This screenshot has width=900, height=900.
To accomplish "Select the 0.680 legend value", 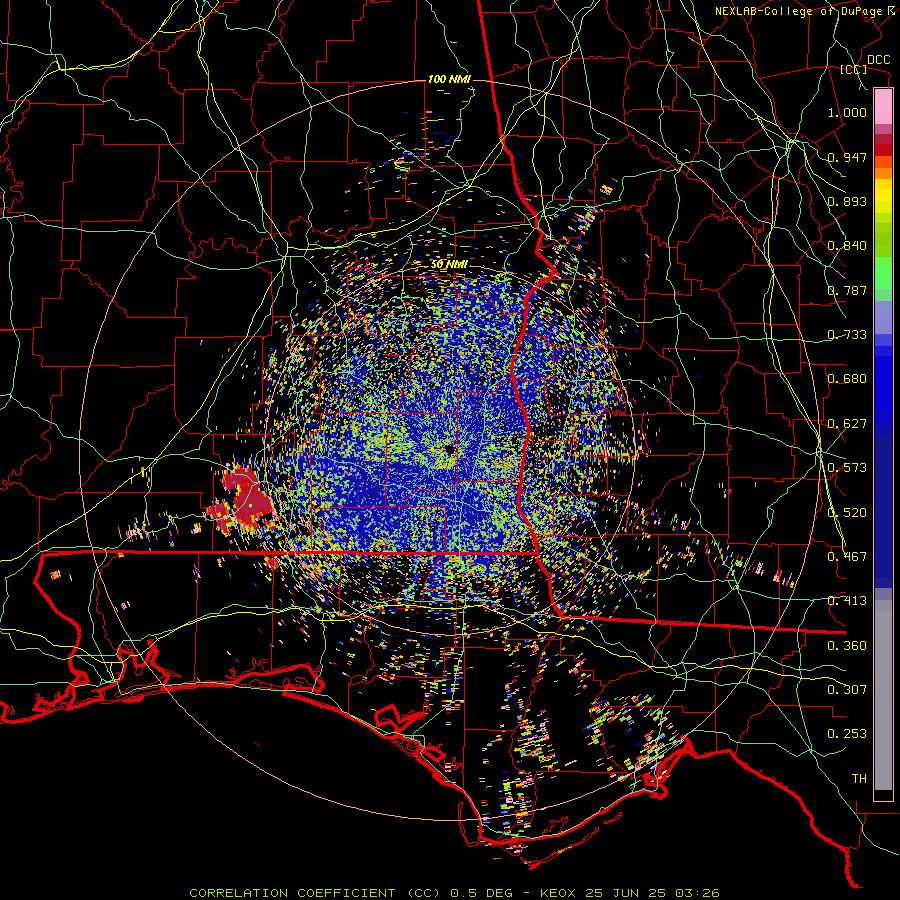I will coord(847,379).
